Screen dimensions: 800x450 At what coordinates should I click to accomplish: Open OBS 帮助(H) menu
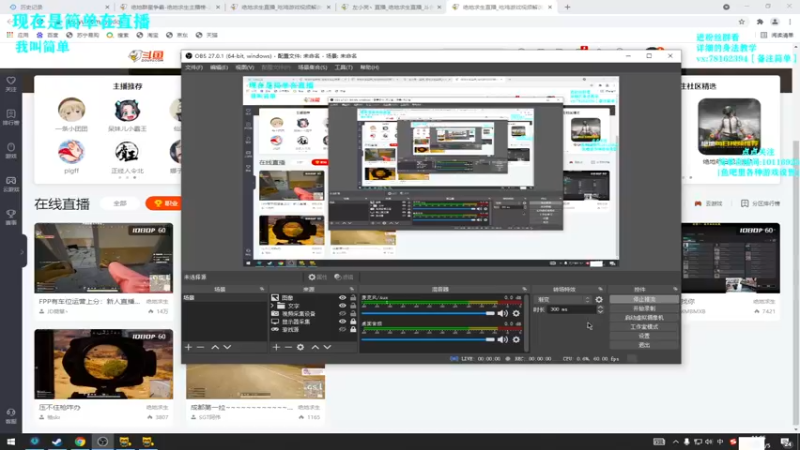pos(369,67)
